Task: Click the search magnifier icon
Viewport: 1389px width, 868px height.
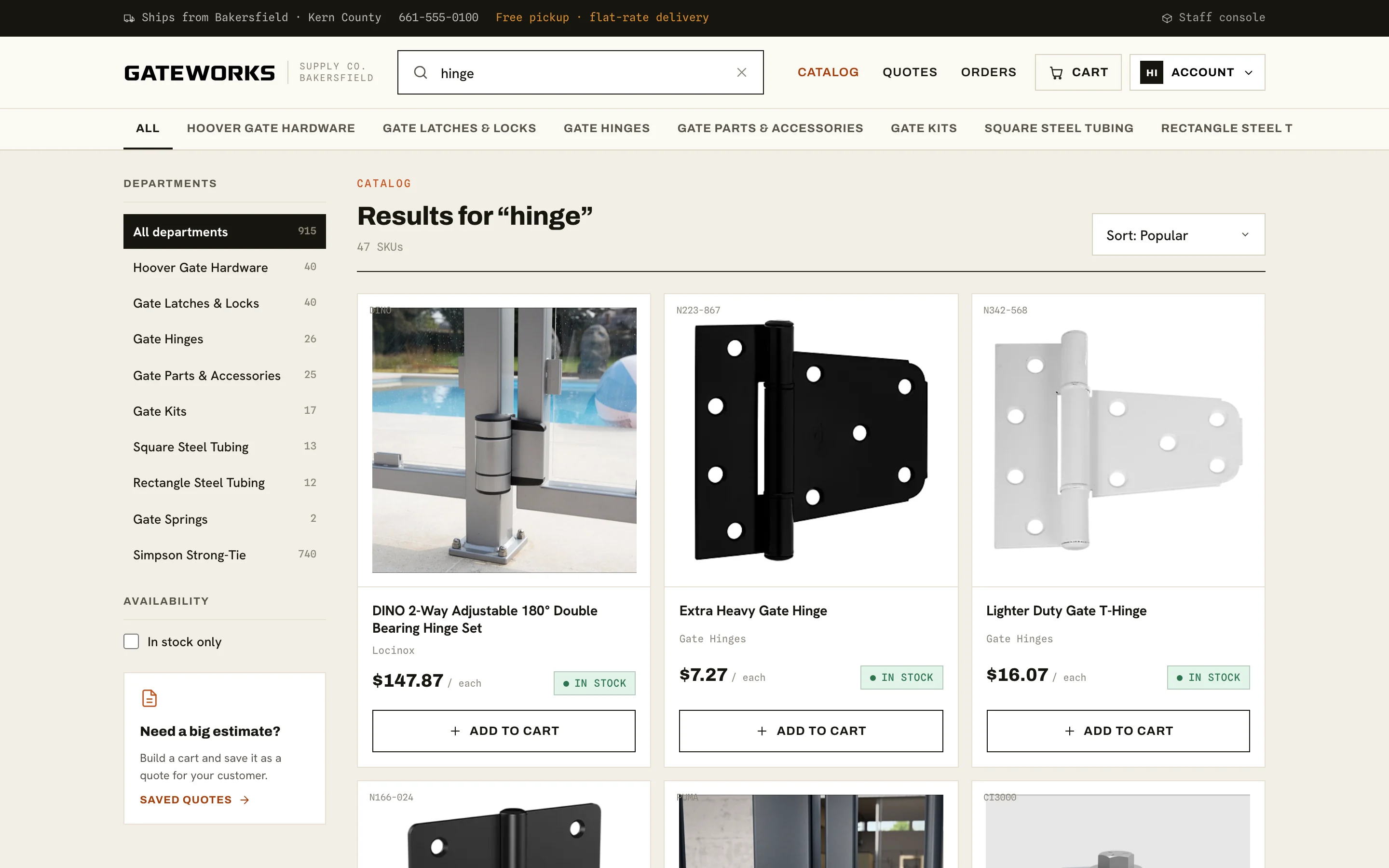Action: click(421, 72)
